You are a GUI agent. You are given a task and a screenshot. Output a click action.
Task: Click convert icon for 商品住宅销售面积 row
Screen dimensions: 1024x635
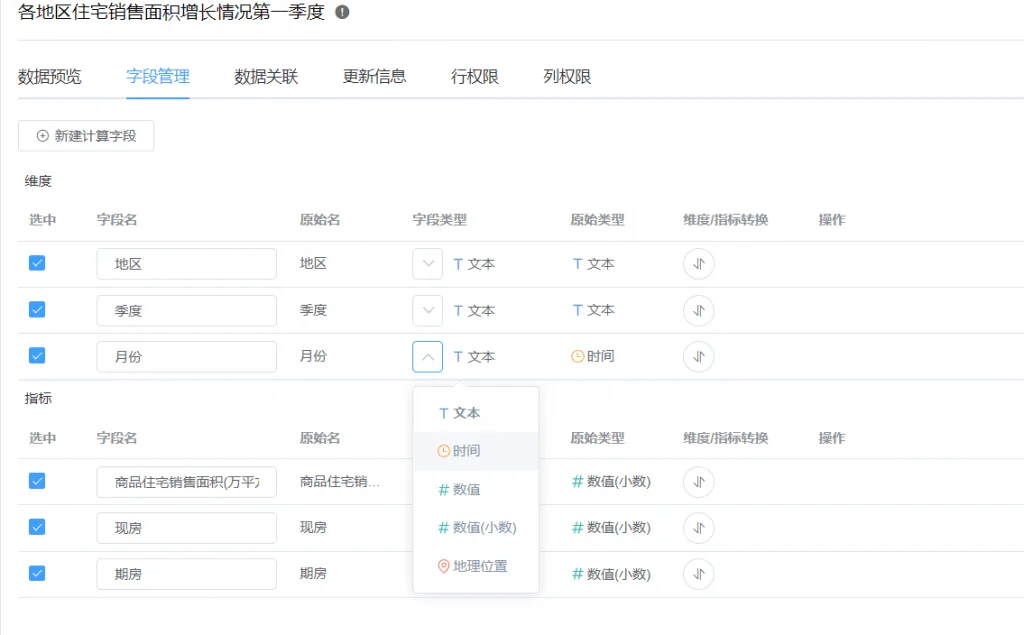(698, 482)
